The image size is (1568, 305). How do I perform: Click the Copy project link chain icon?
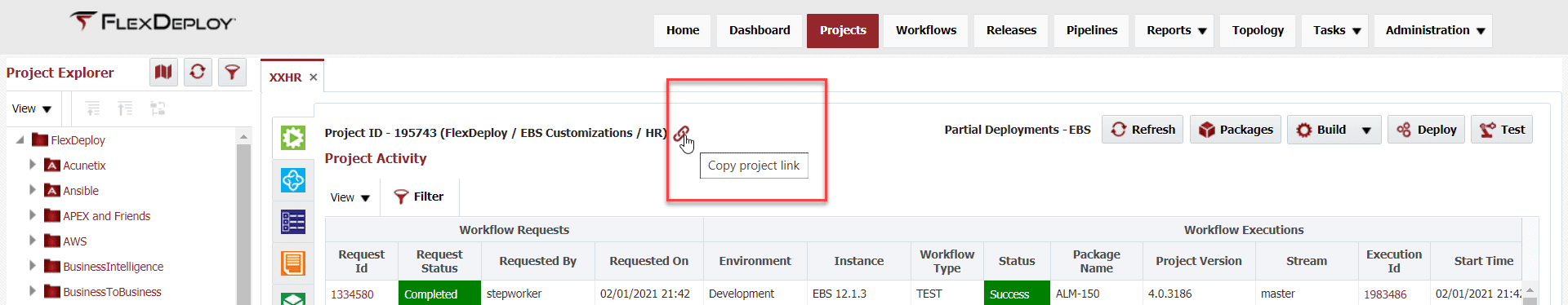point(681,133)
